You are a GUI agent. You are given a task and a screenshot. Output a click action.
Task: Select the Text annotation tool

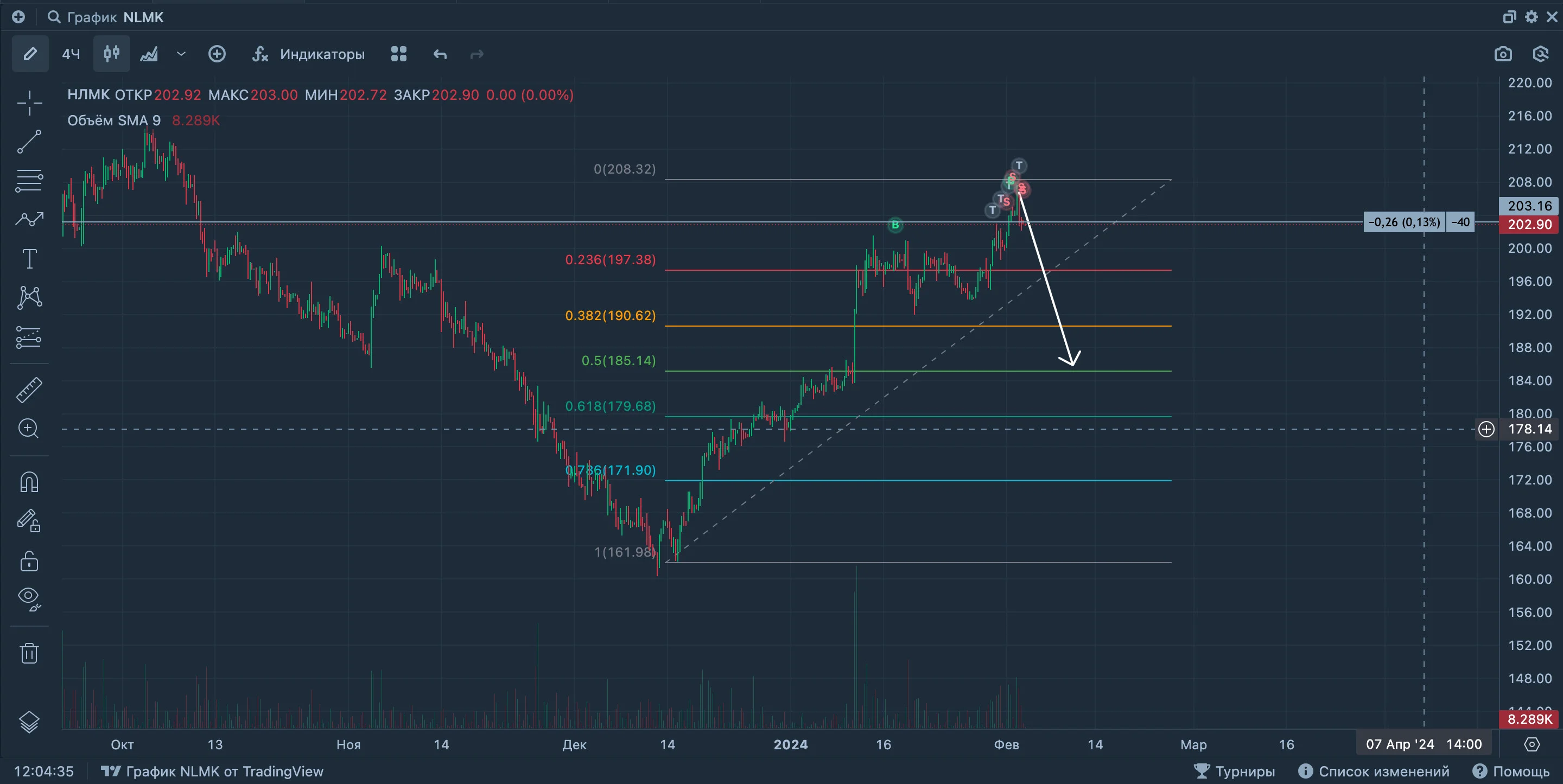[29, 258]
